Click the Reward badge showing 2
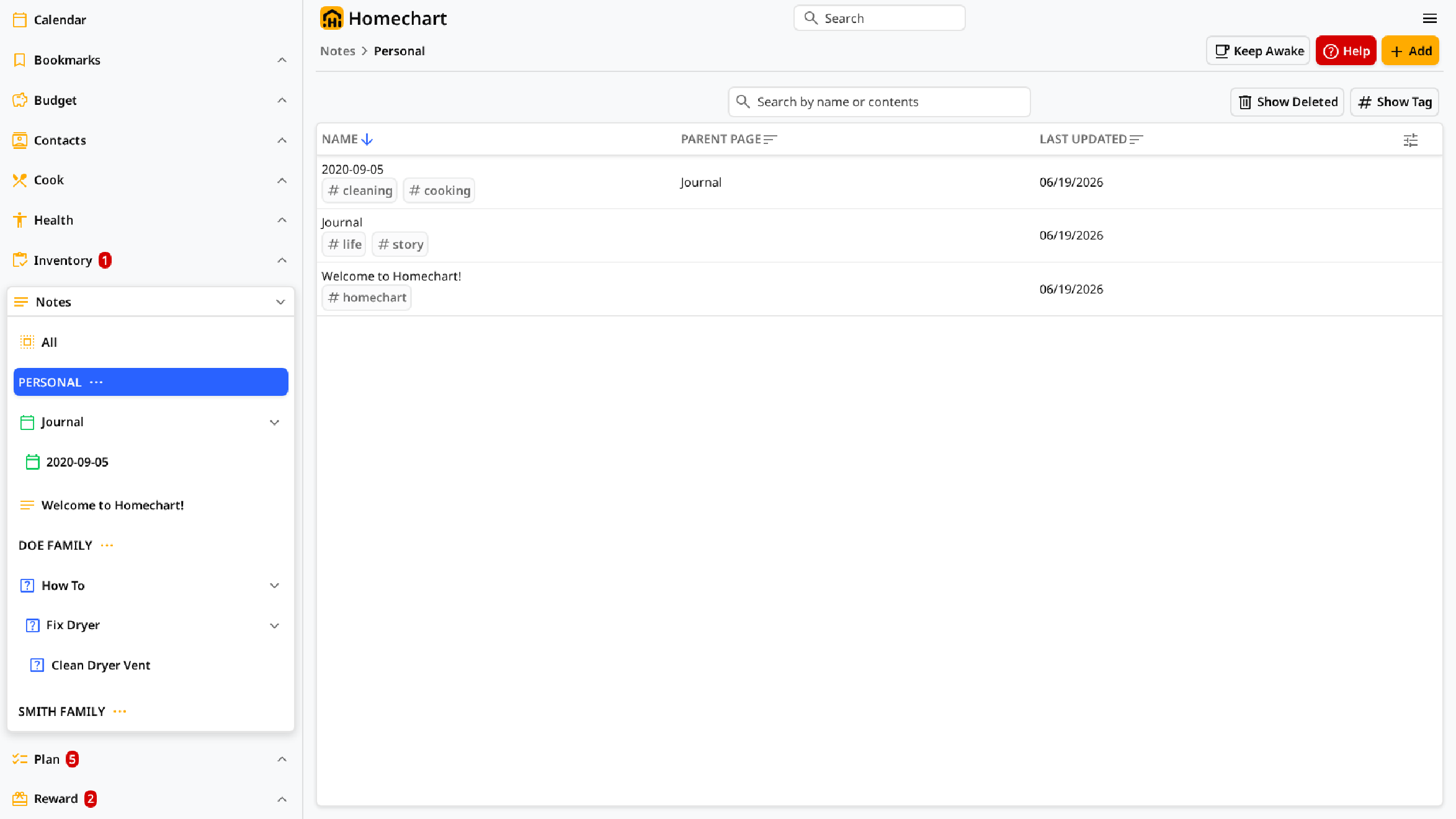 coord(91,799)
